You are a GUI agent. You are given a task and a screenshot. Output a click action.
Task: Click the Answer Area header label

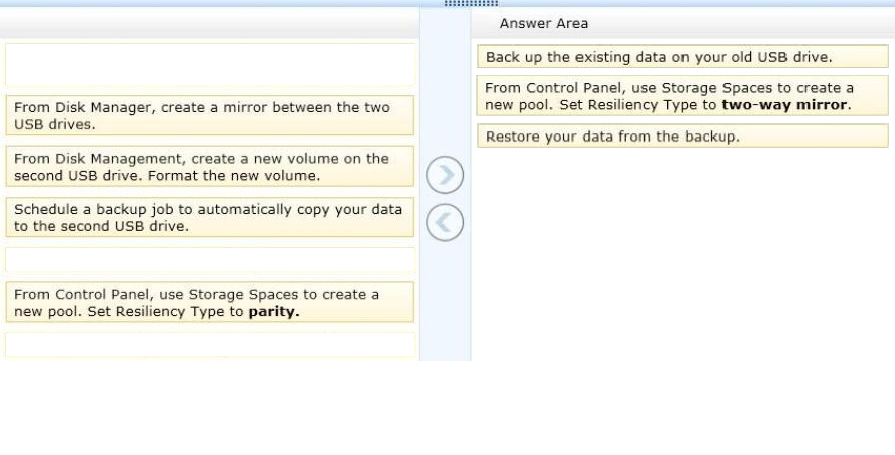coord(543,23)
